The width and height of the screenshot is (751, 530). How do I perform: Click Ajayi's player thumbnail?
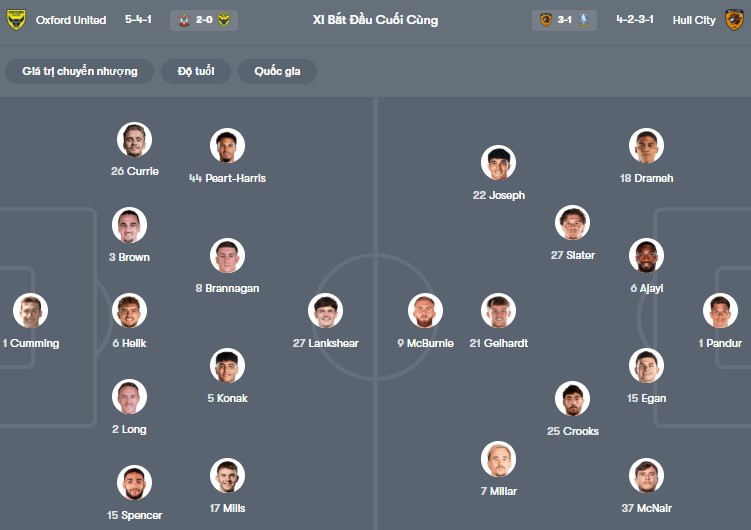pyautogui.click(x=646, y=256)
